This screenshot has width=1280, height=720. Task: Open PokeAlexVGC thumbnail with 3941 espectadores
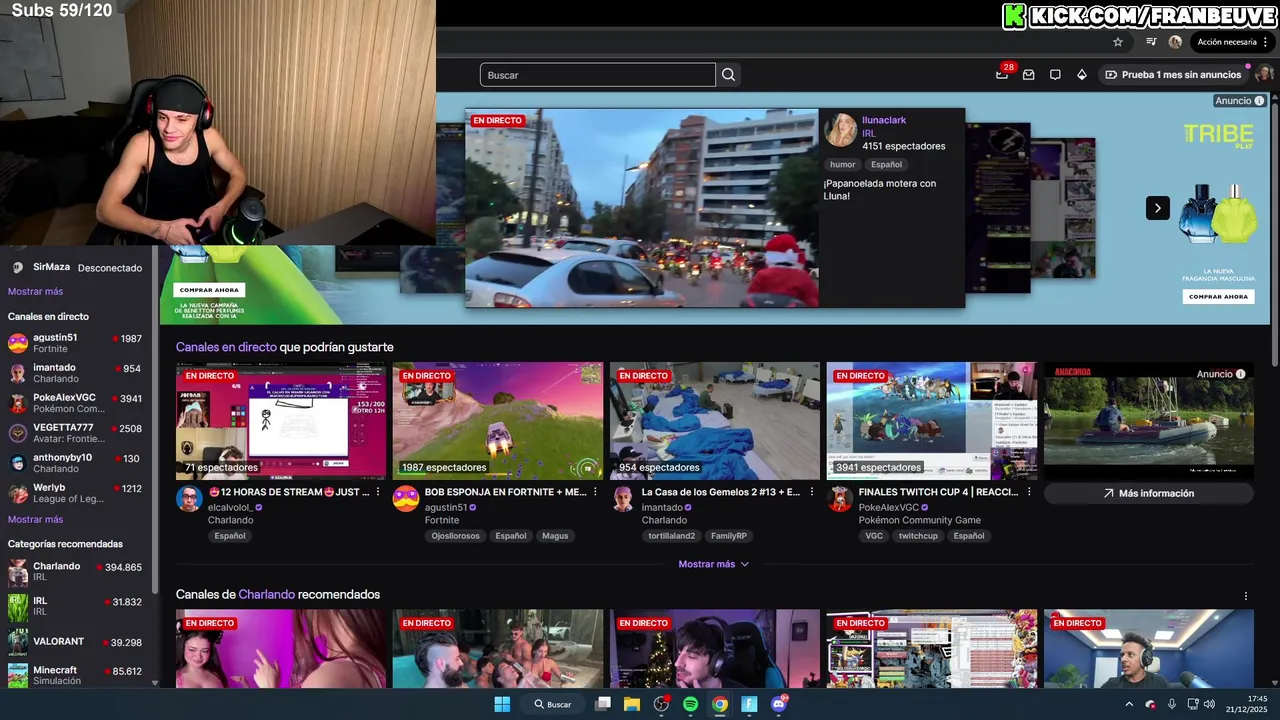point(932,421)
